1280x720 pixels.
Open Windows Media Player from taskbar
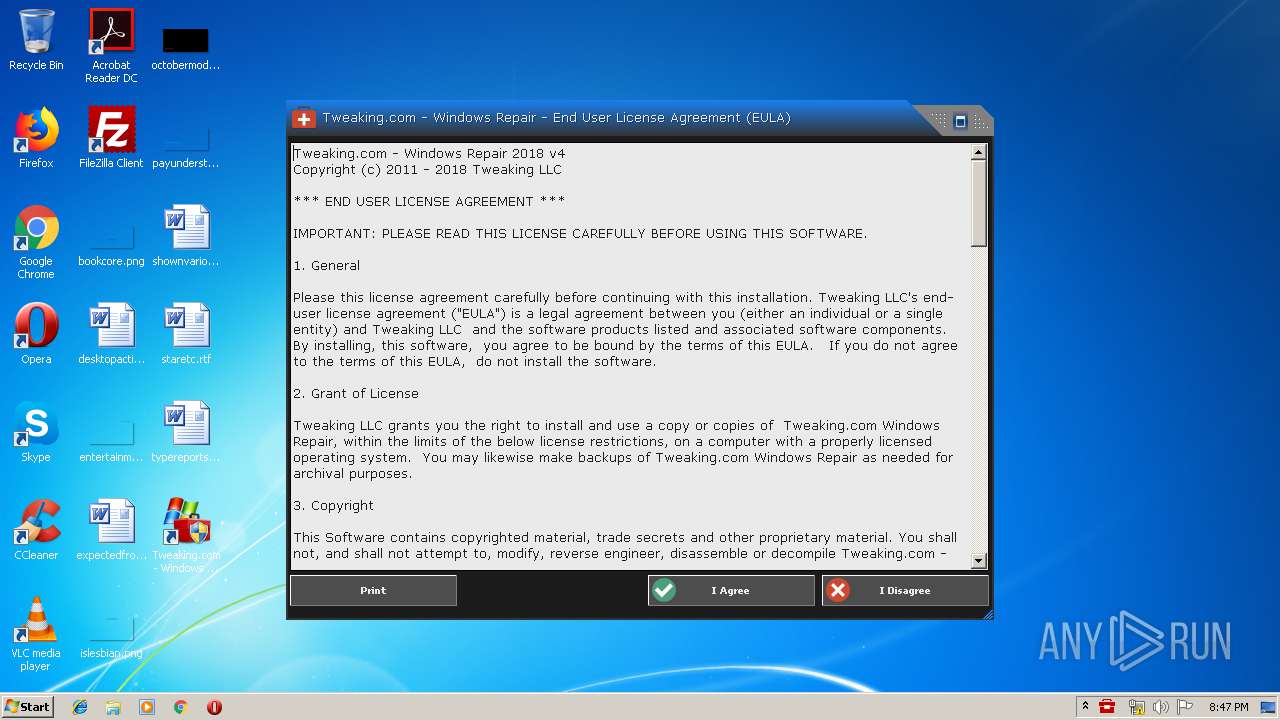tap(147, 707)
